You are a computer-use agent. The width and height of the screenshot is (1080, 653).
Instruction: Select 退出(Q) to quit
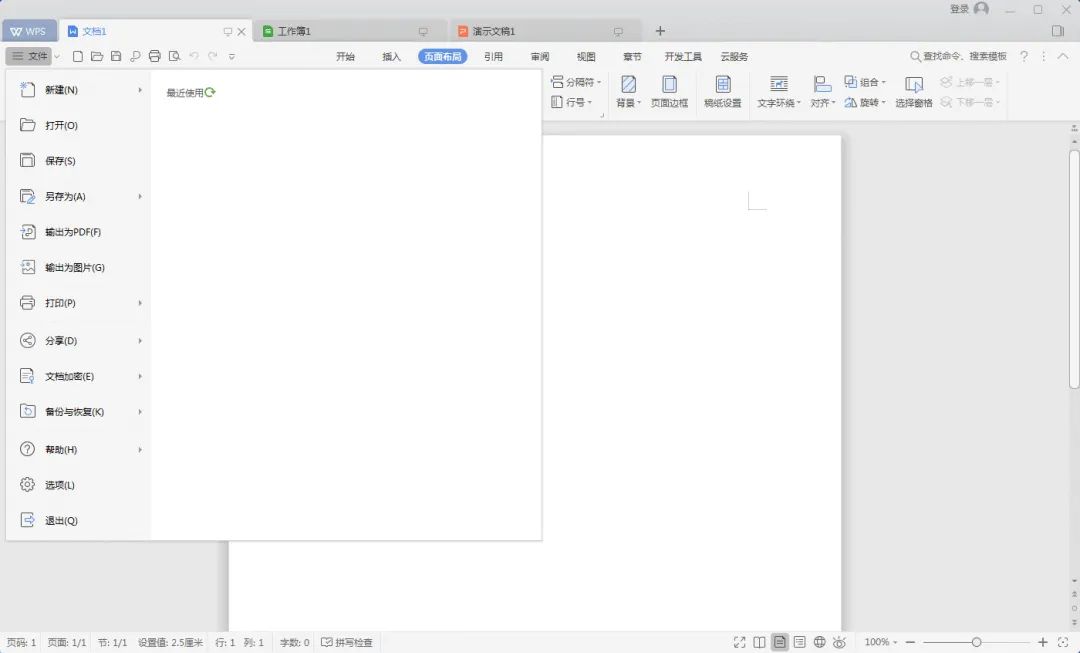coord(78,521)
